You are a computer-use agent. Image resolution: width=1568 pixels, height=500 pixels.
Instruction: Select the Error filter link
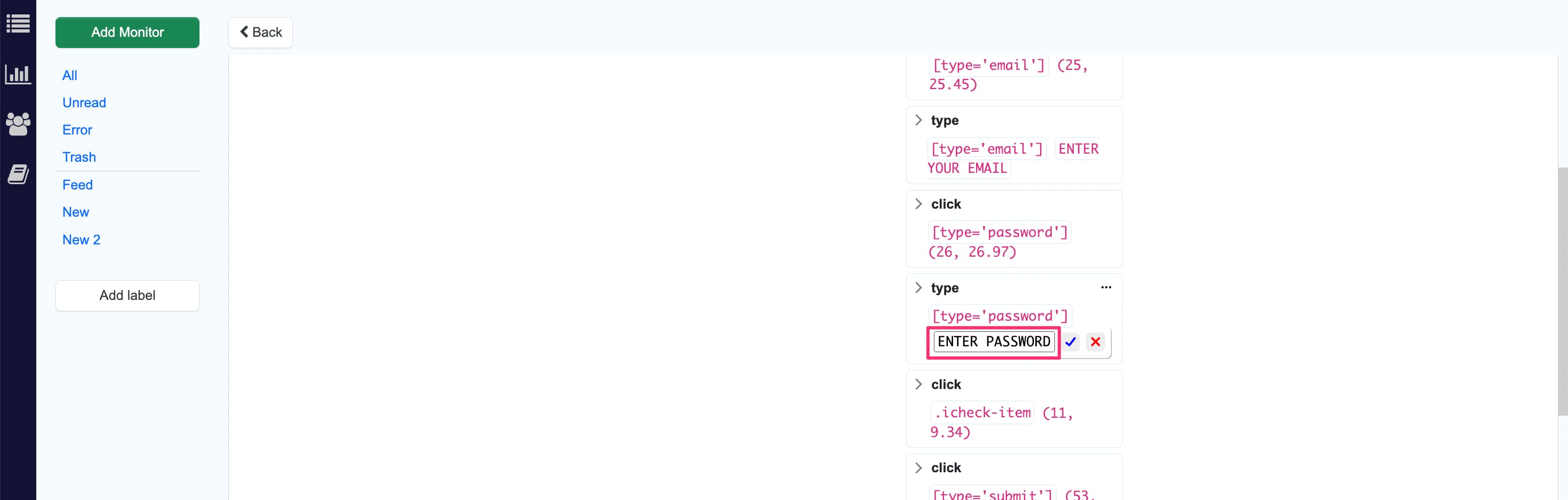point(77,130)
